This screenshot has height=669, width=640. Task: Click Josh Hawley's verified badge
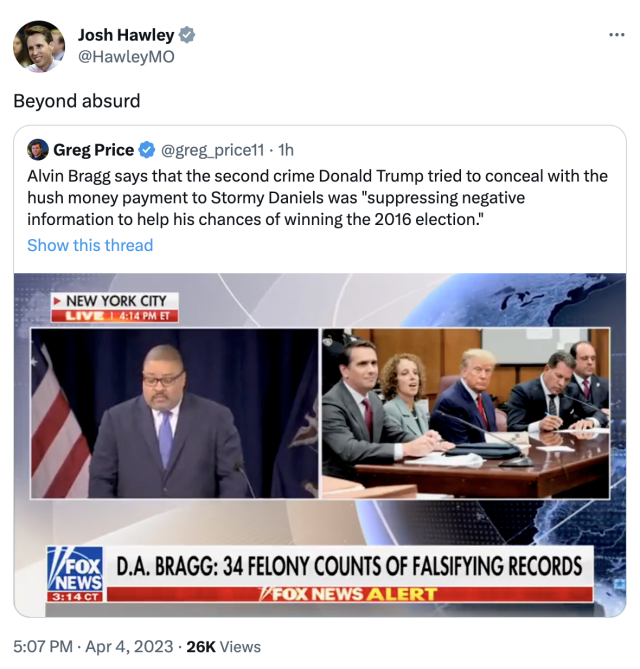tap(186, 35)
